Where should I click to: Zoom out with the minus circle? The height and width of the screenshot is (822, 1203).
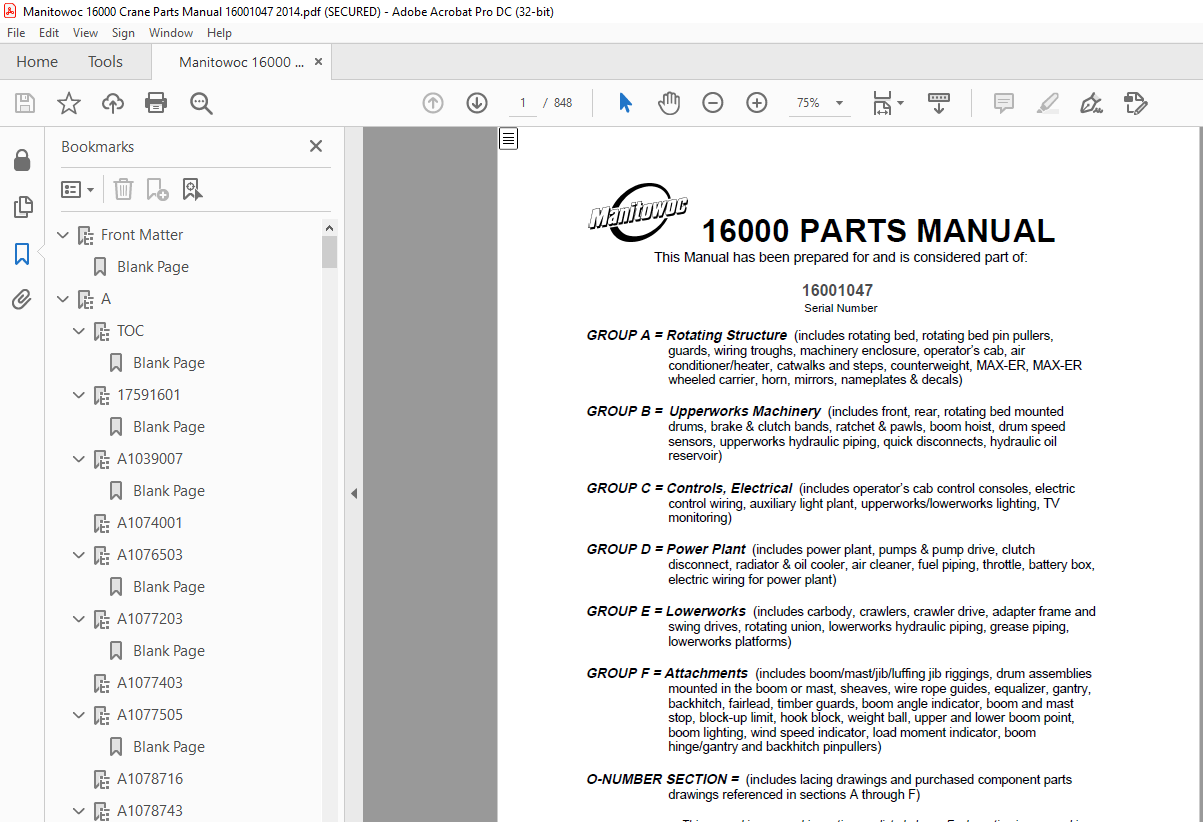(x=713, y=103)
